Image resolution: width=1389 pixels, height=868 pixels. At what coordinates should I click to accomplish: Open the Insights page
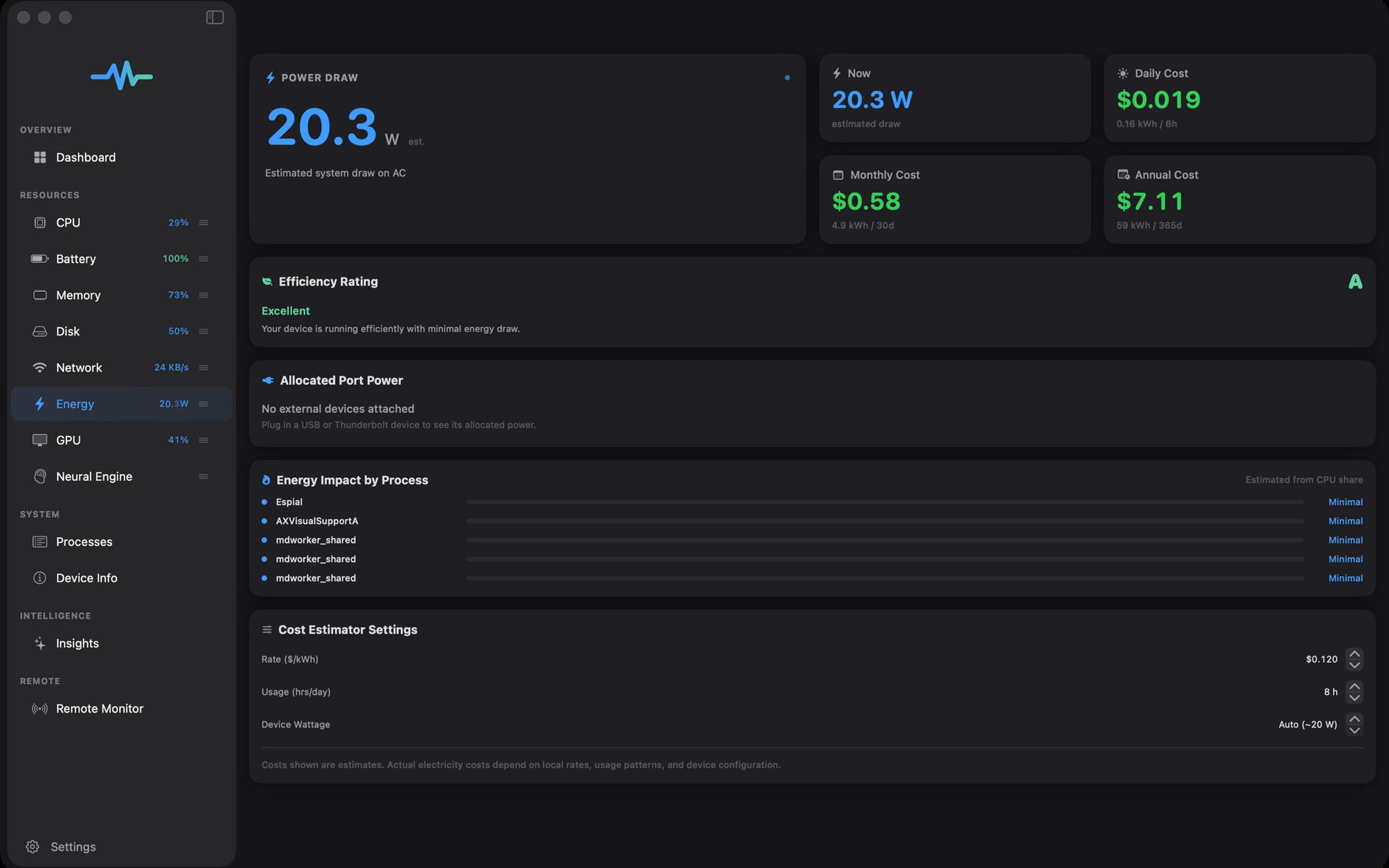(x=122, y=644)
